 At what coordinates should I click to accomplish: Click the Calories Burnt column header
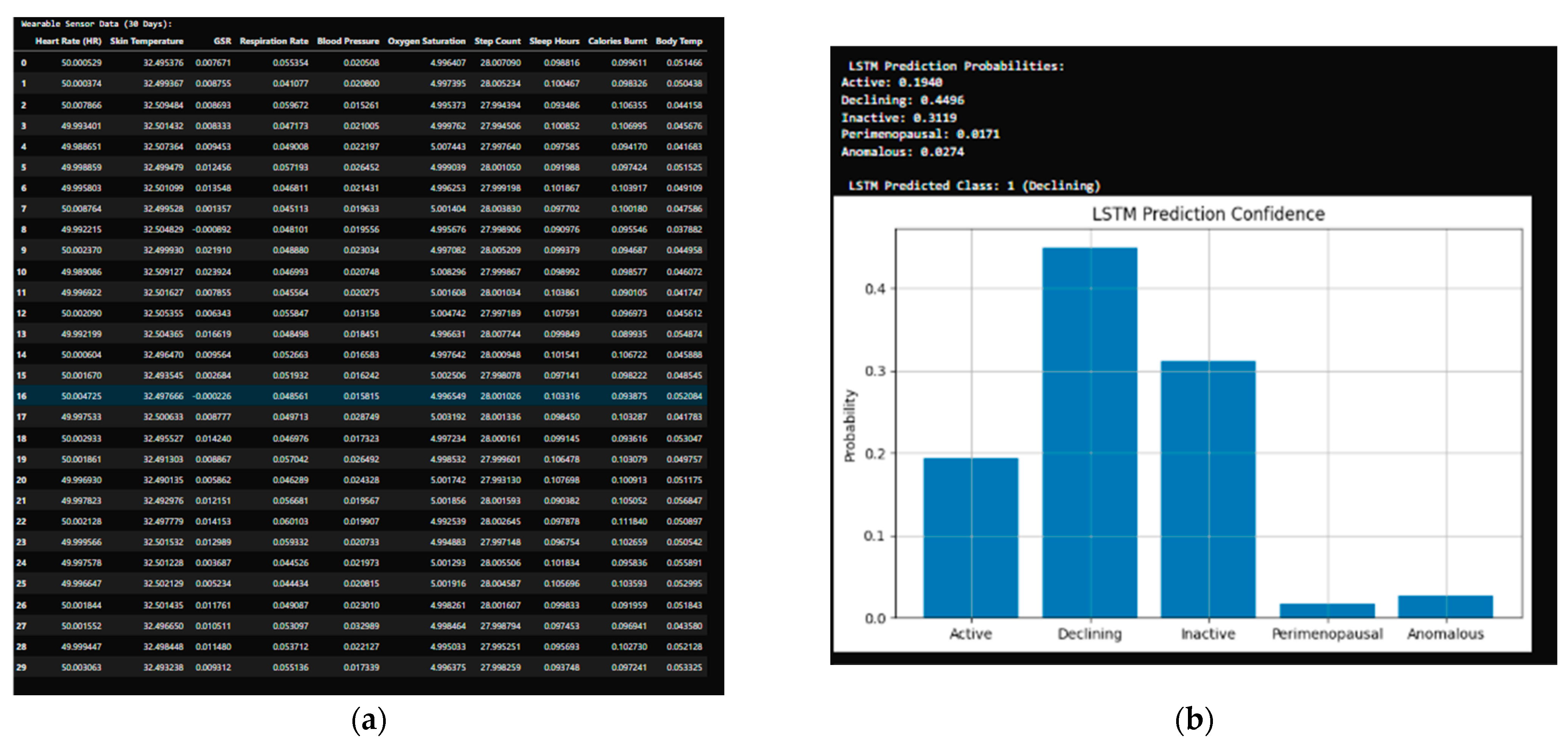tap(617, 41)
